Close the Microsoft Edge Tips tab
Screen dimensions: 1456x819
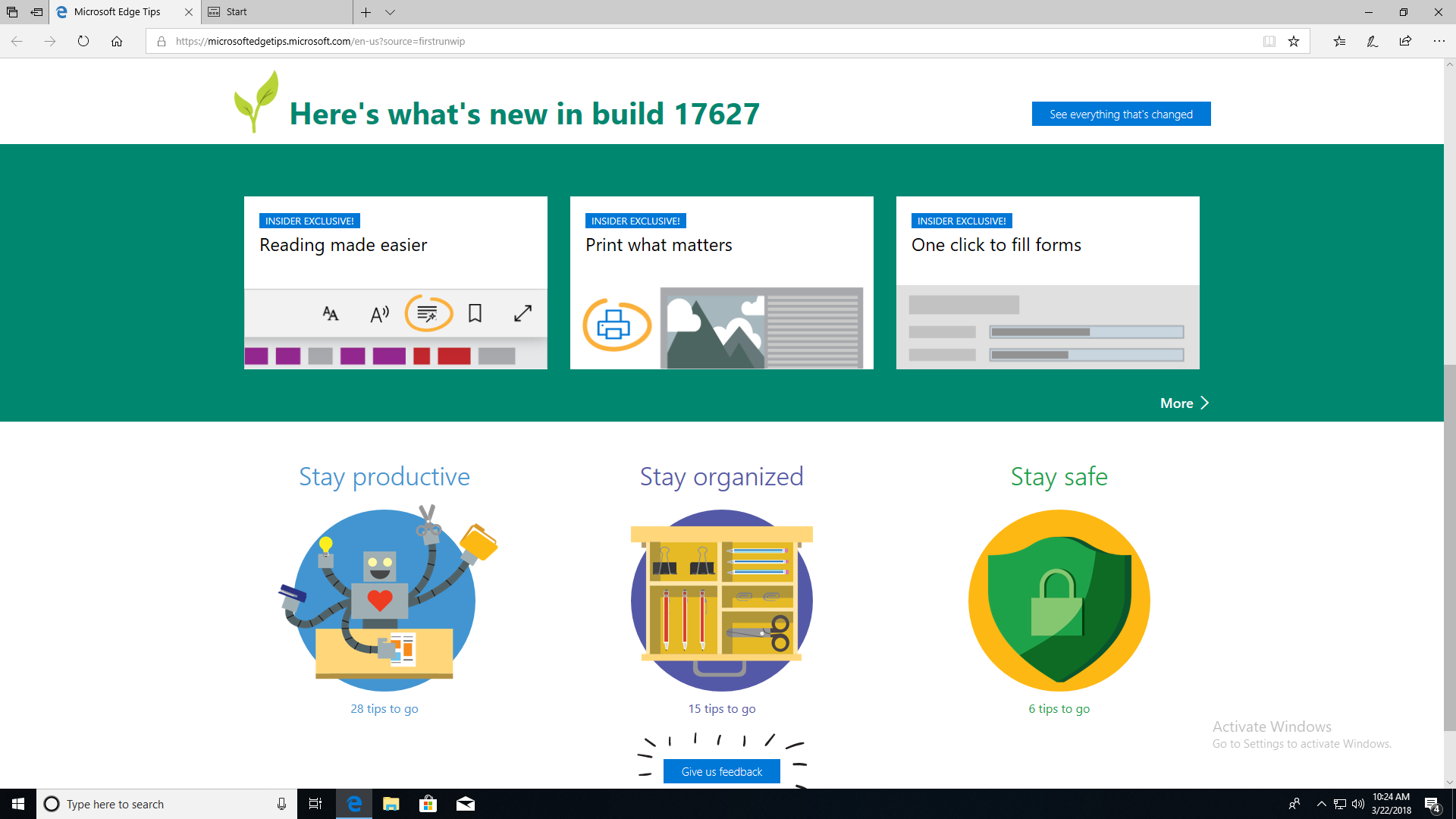click(189, 12)
